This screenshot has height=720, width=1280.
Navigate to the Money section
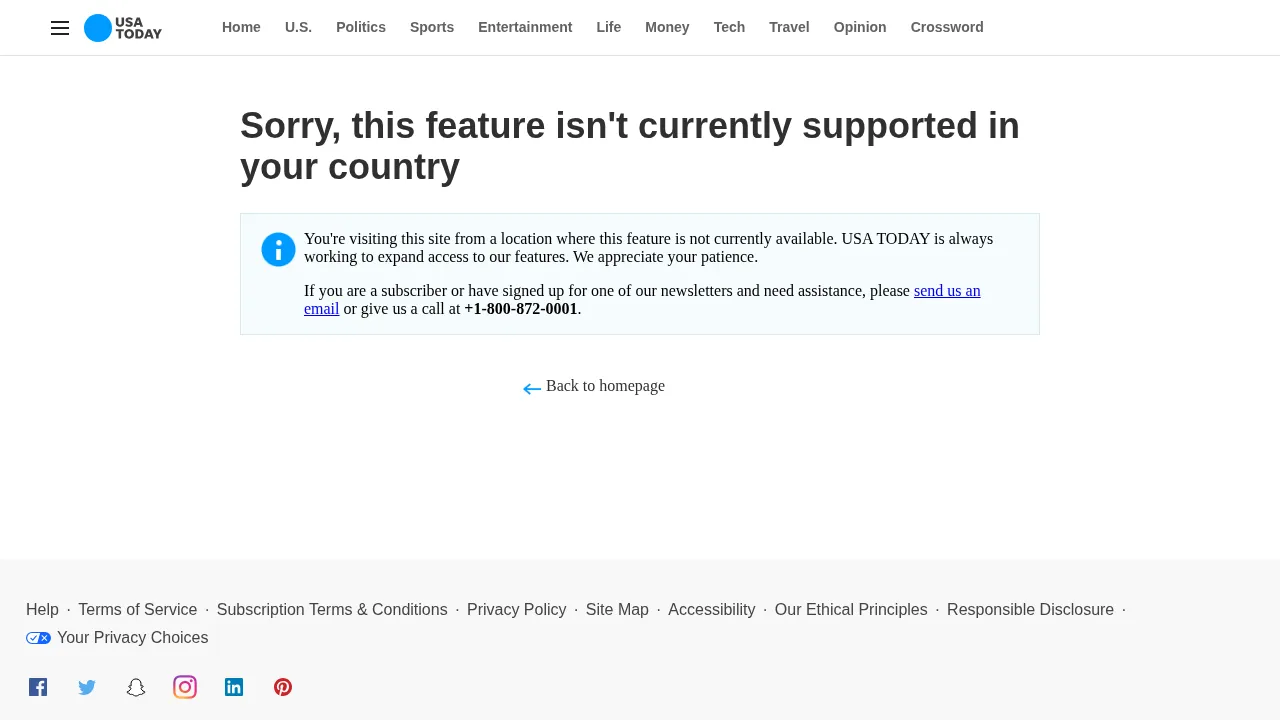point(666,27)
